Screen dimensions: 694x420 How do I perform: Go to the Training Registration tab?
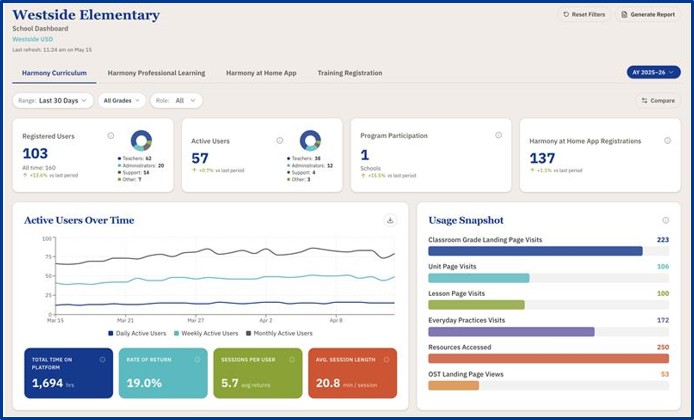(350, 73)
